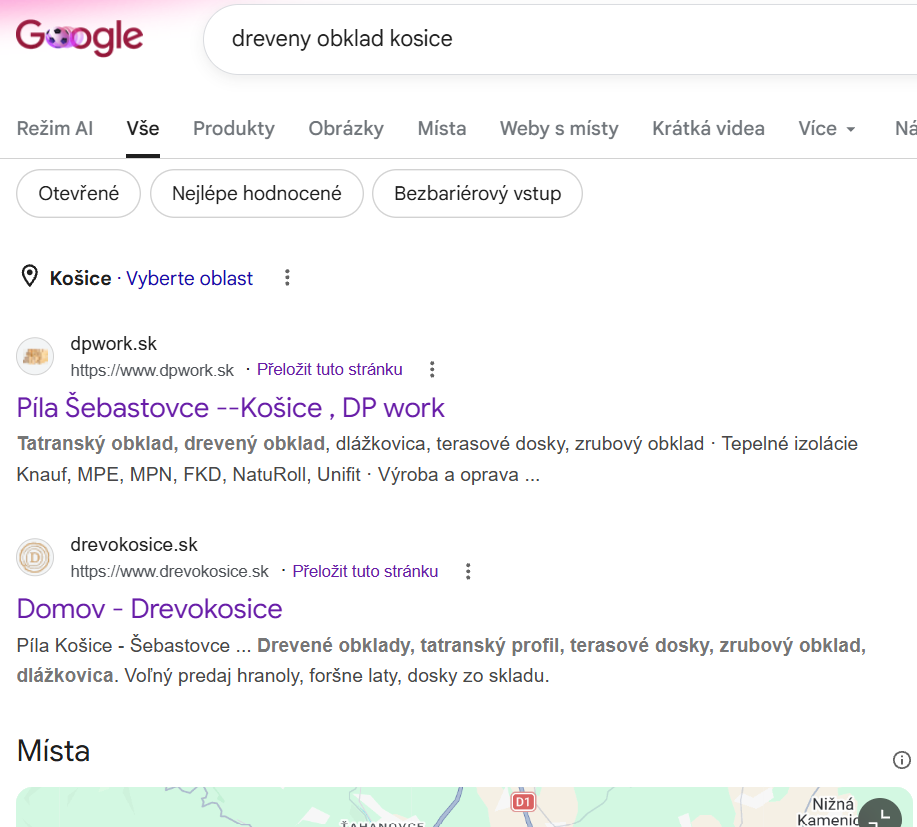Click the https://www.dpwork.sk URL
This screenshot has width=917, height=827.
point(152,370)
